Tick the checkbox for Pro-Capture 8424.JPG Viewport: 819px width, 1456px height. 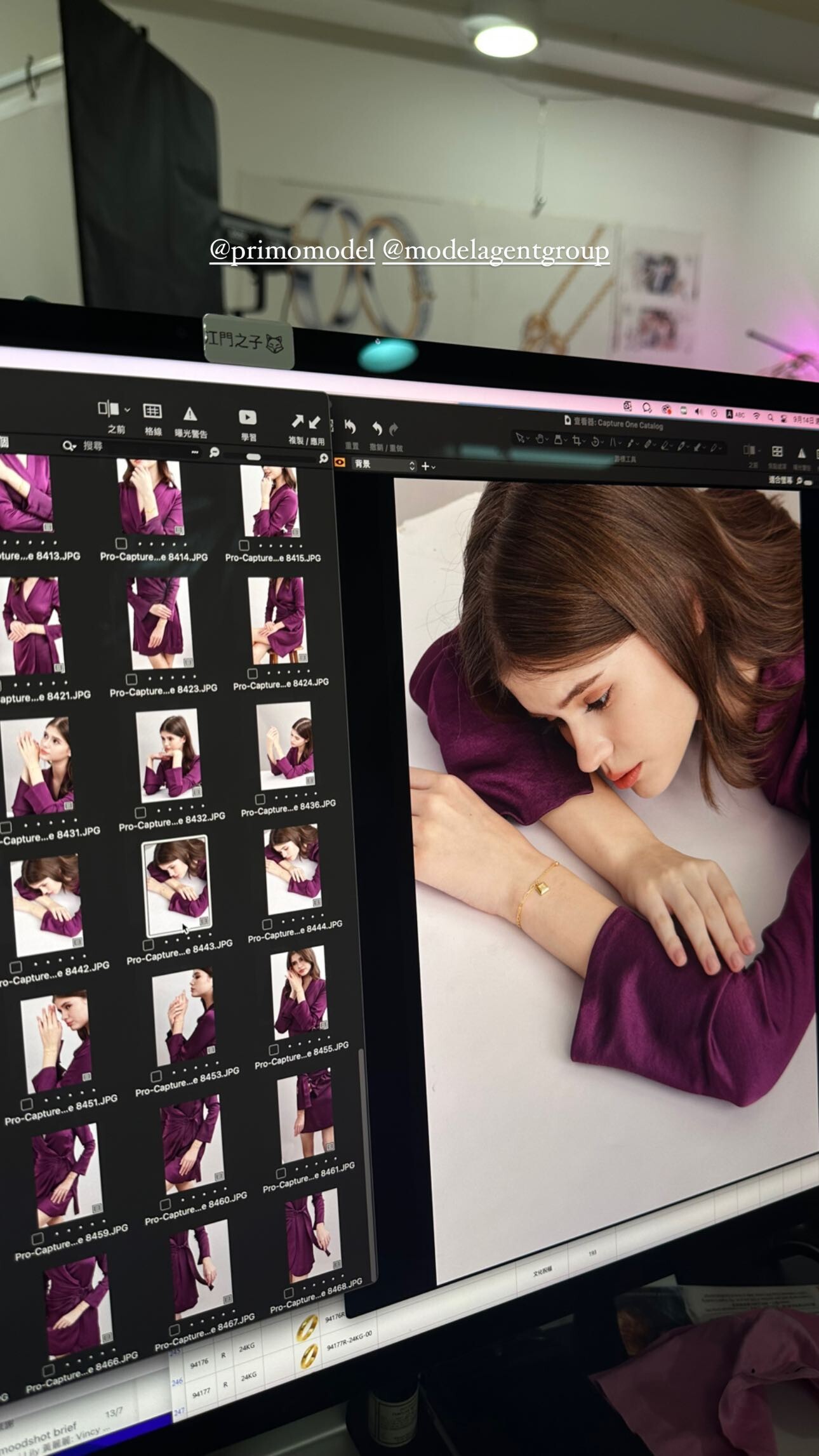click(252, 673)
